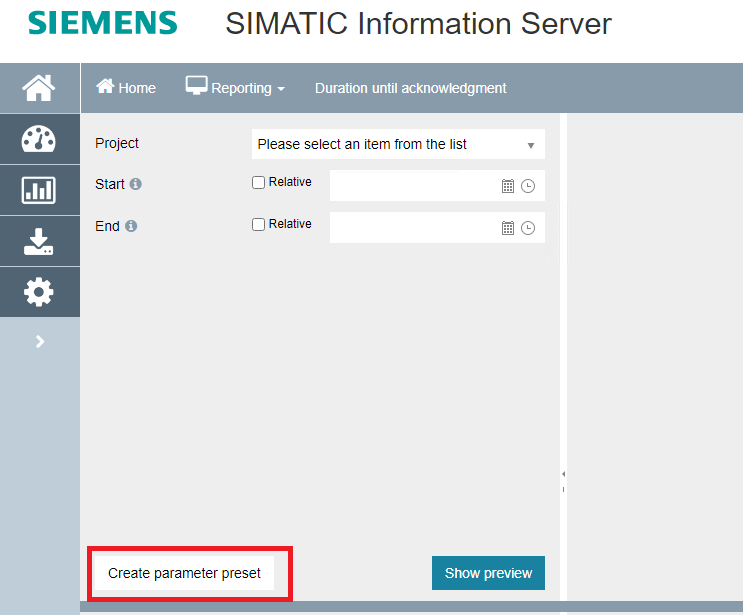Click the End info icon

click(131, 226)
